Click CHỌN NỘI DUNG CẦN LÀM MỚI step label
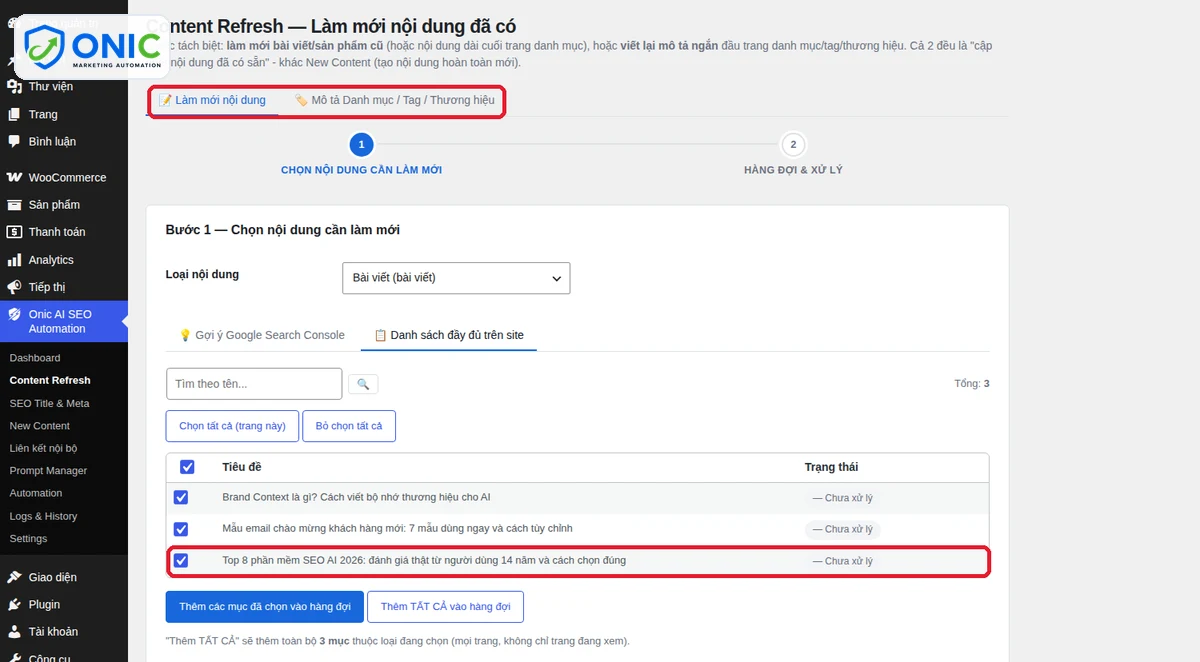The width and height of the screenshot is (1200, 662). click(361, 170)
